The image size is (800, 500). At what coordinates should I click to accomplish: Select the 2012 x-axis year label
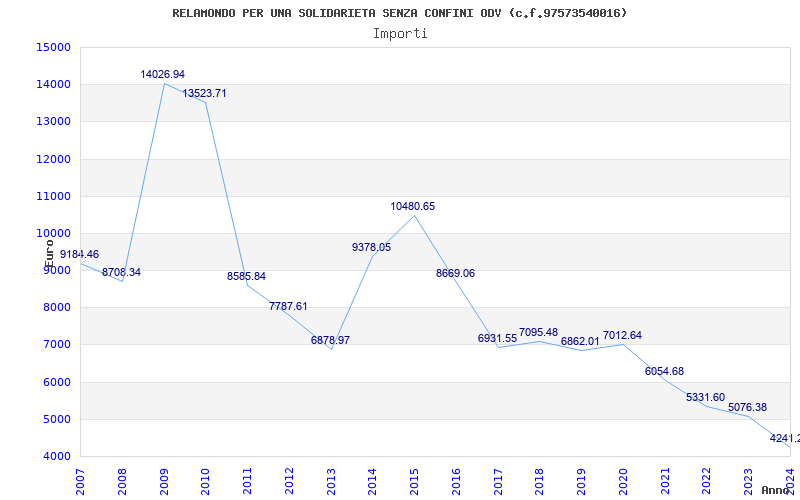click(x=289, y=482)
